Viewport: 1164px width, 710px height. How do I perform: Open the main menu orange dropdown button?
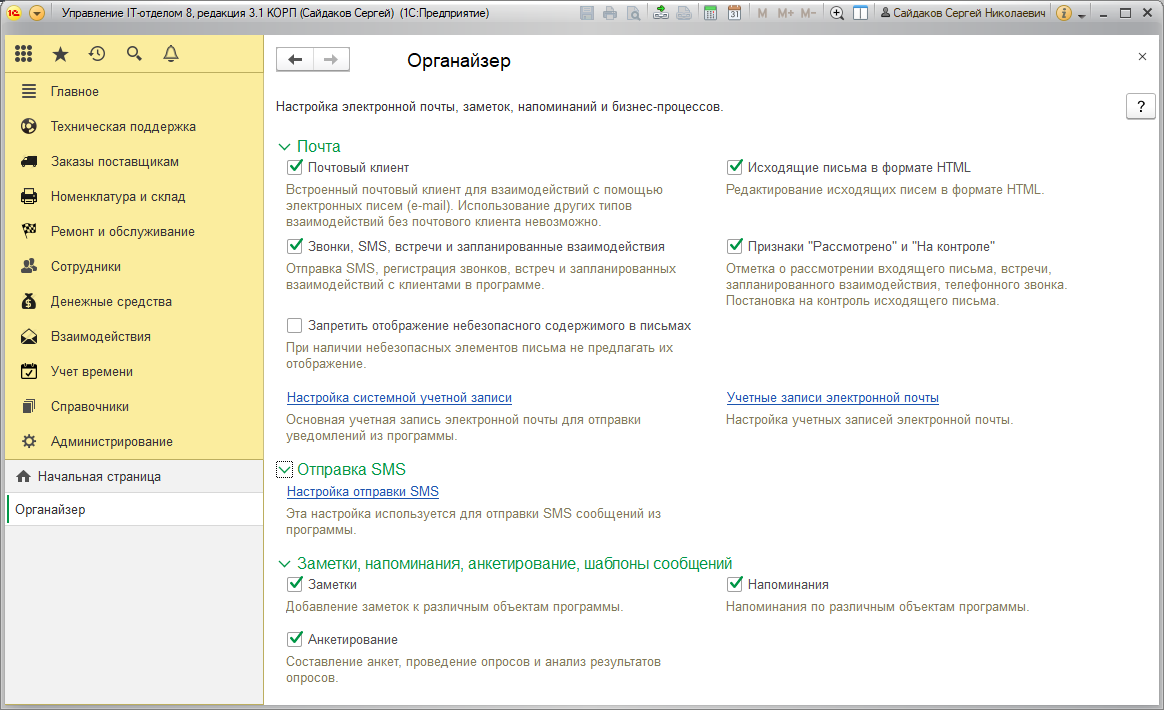[36, 13]
